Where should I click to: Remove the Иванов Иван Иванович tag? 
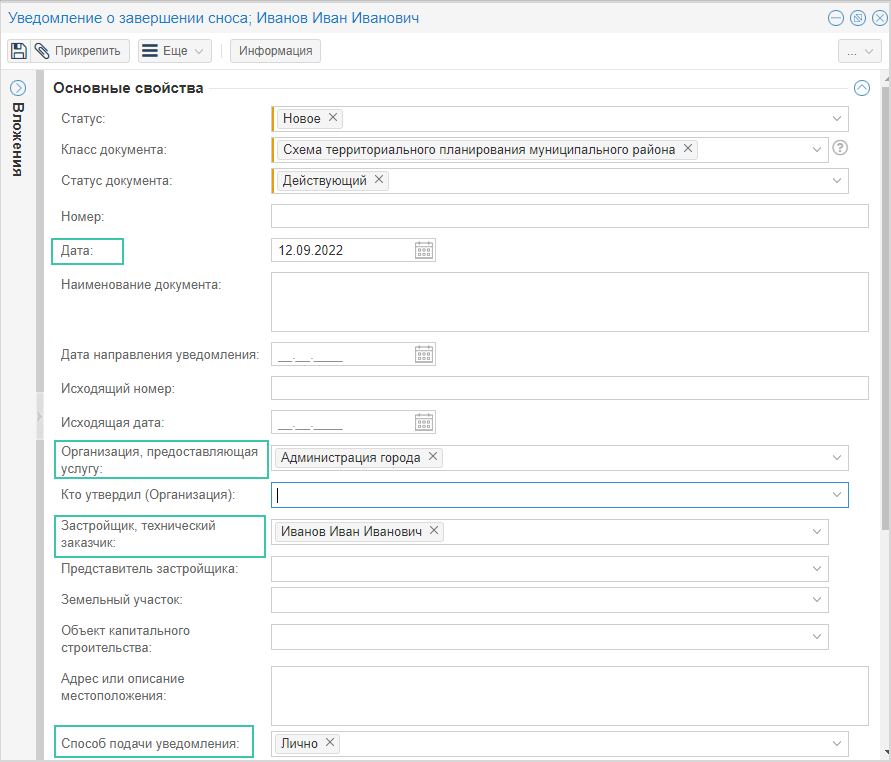434,531
